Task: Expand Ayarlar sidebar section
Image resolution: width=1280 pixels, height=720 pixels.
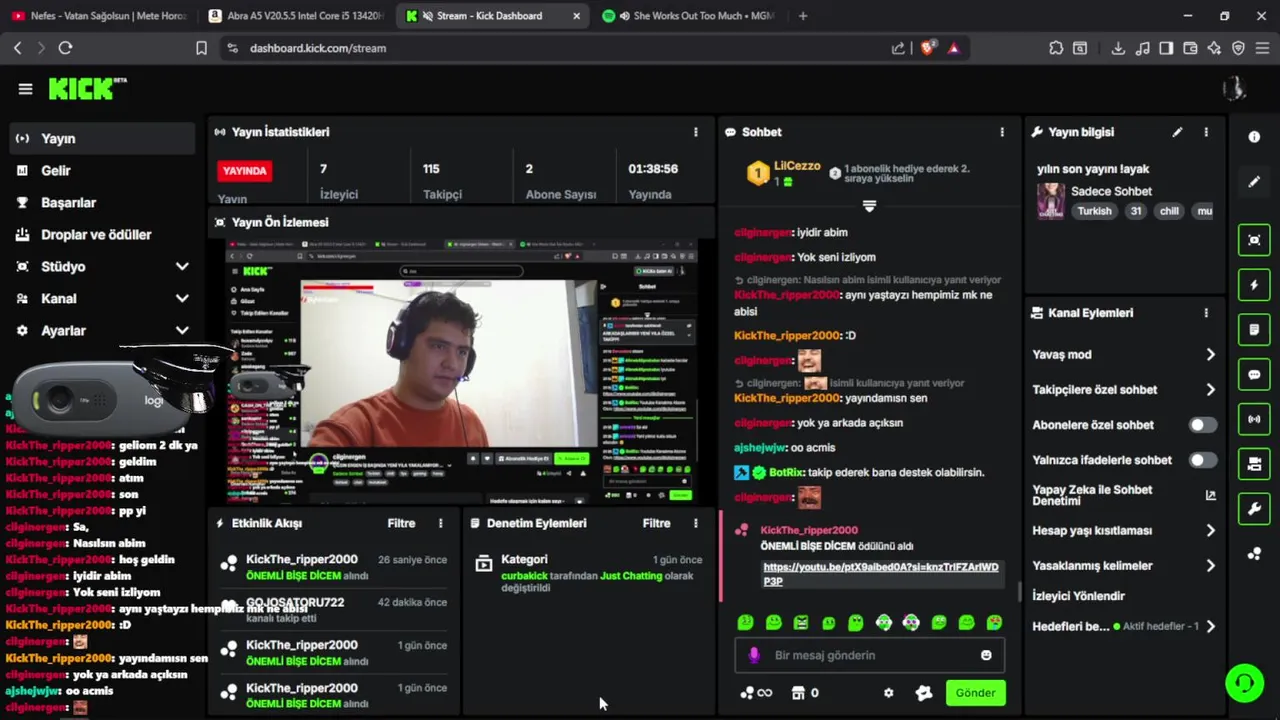Action: pyautogui.click(x=182, y=331)
